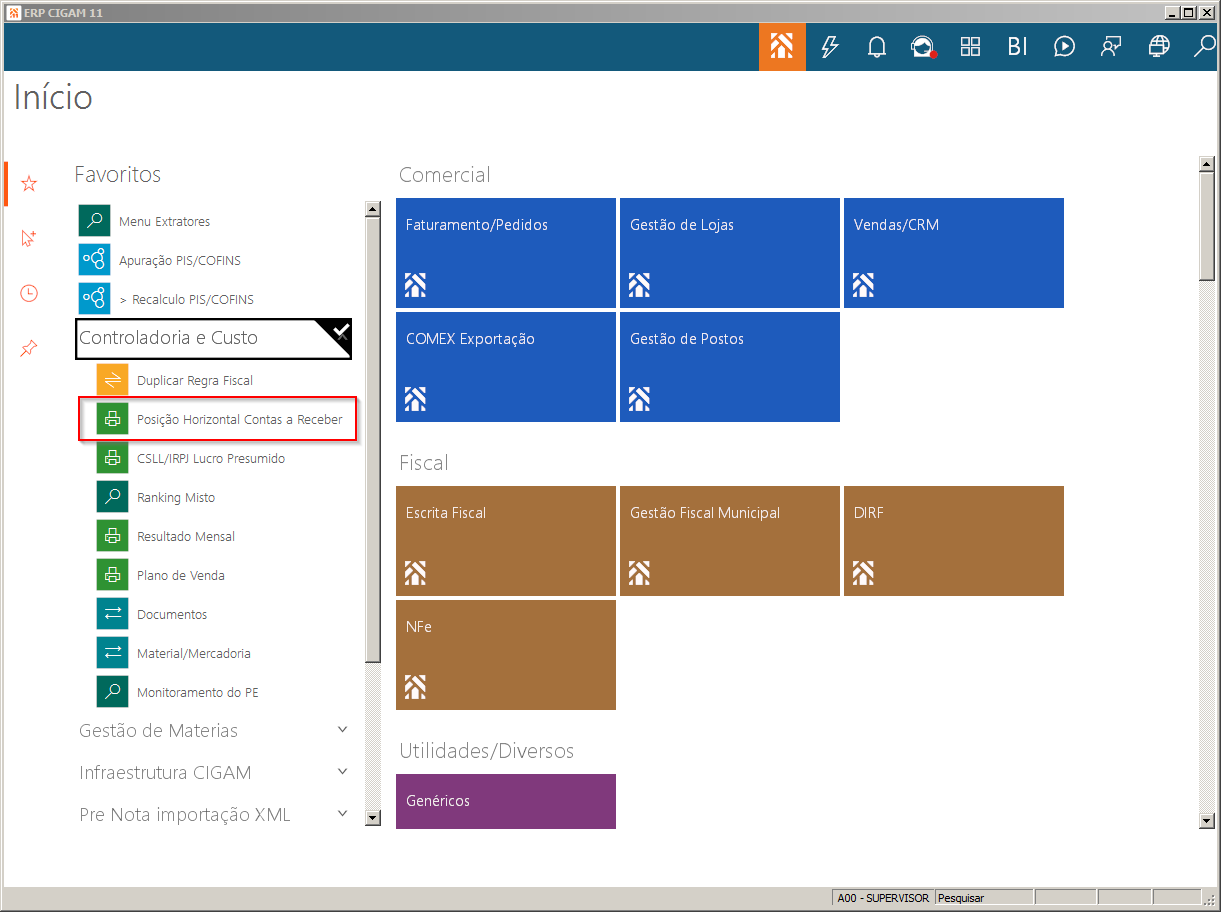Open the BI toolbar item
This screenshot has height=912, width=1221.
coord(1017,46)
